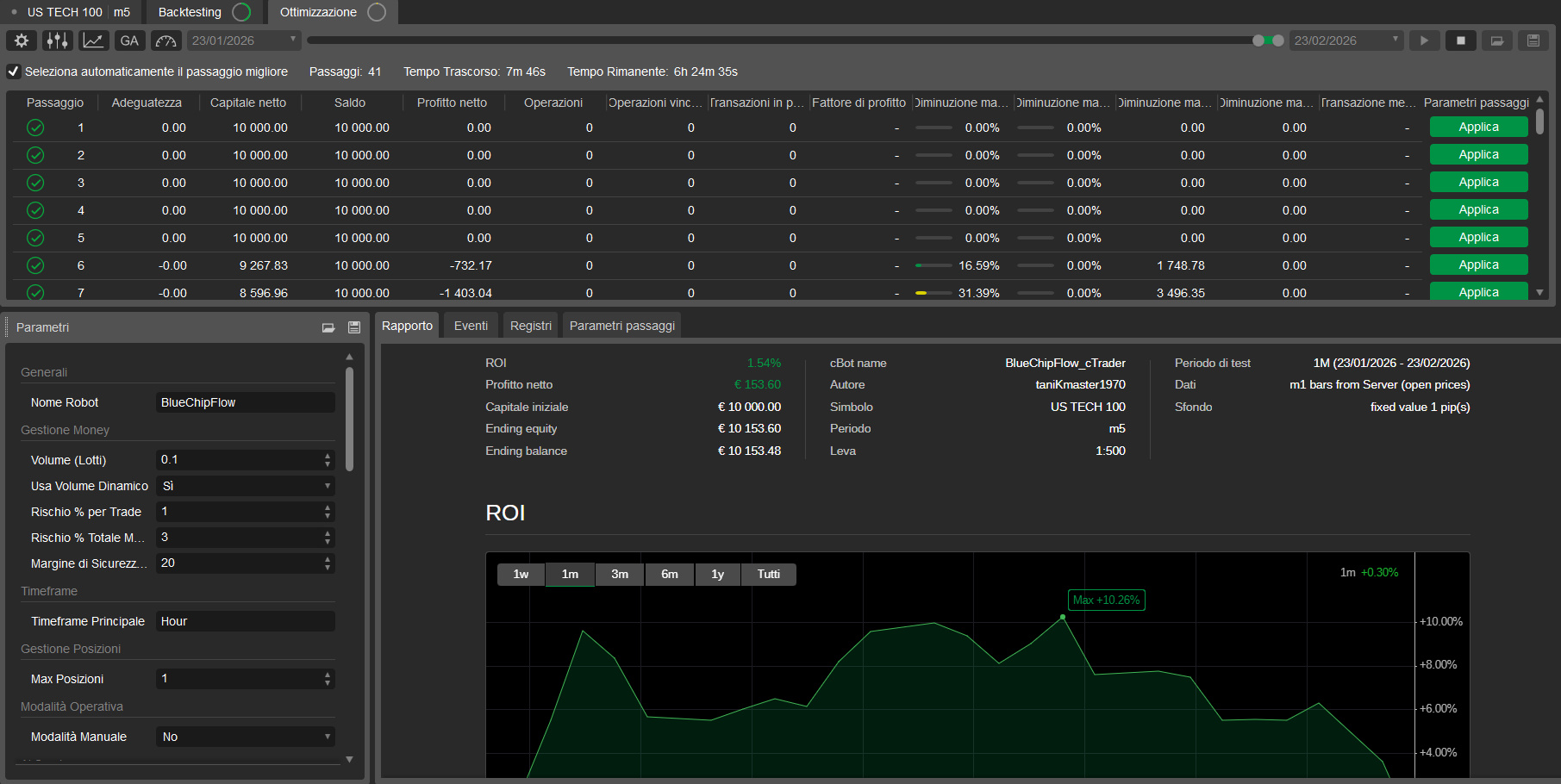Toggle the Ottimizzazione switch
The width and height of the screenshot is (1561, 784).
[375, 13]
